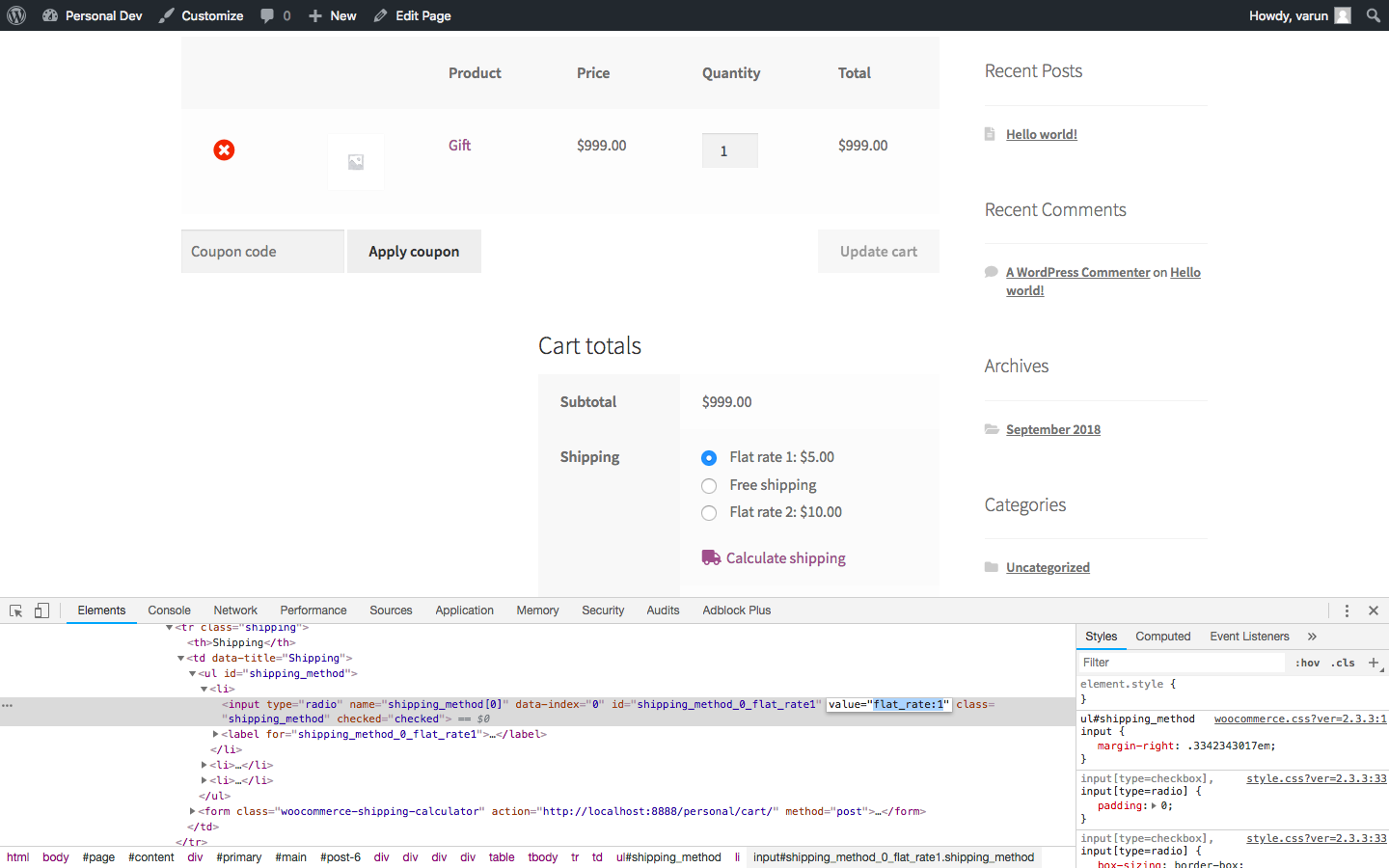Image resolution: width=1389 pixels, height=868 pixels.
Task: Toggle the :hov element state button
Action: click(x=1308, y=663)
